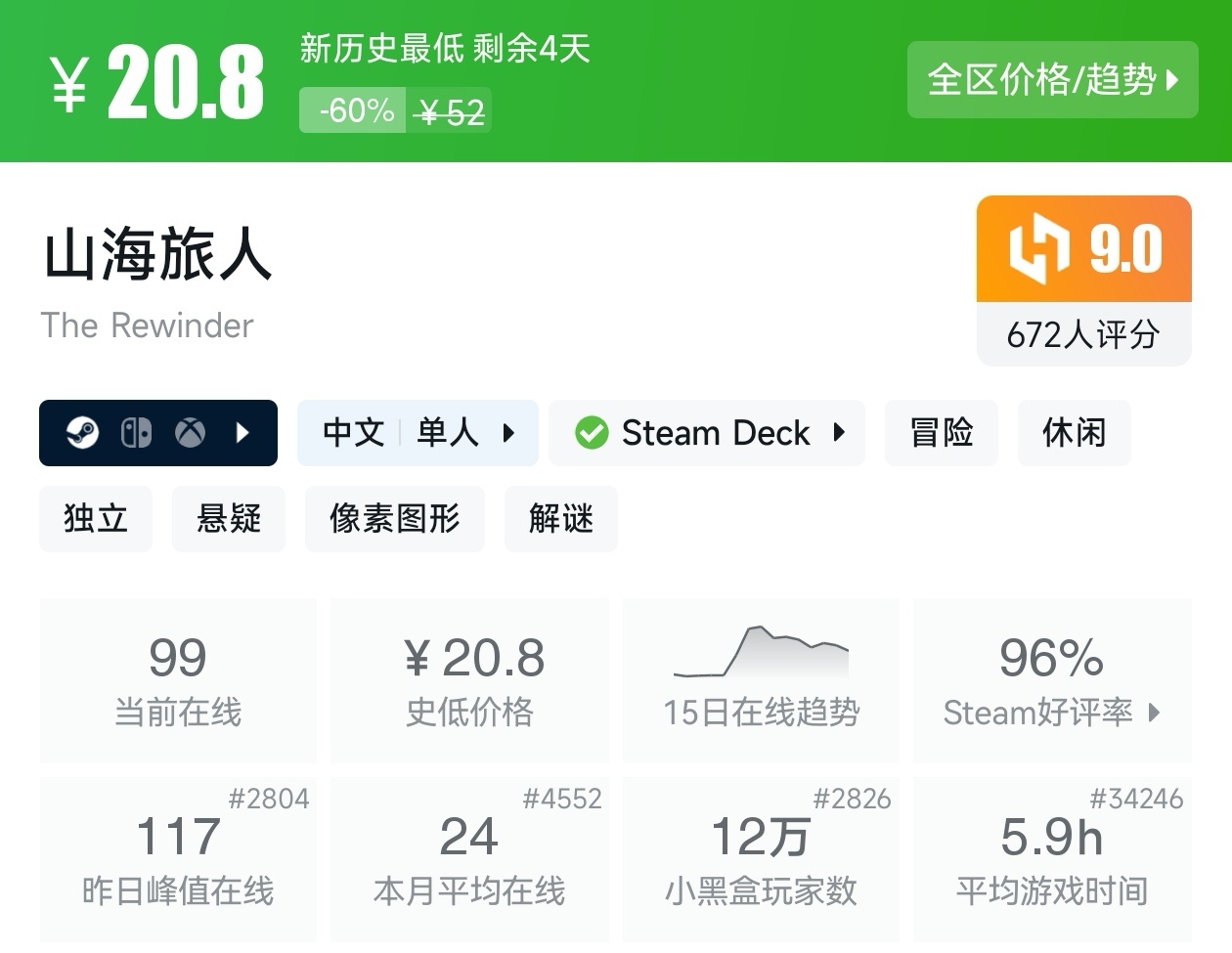Open the 中文/单人 details arrow
Image resolution: width=1232 pixels, height=953 pixels.
coord(507,432)
